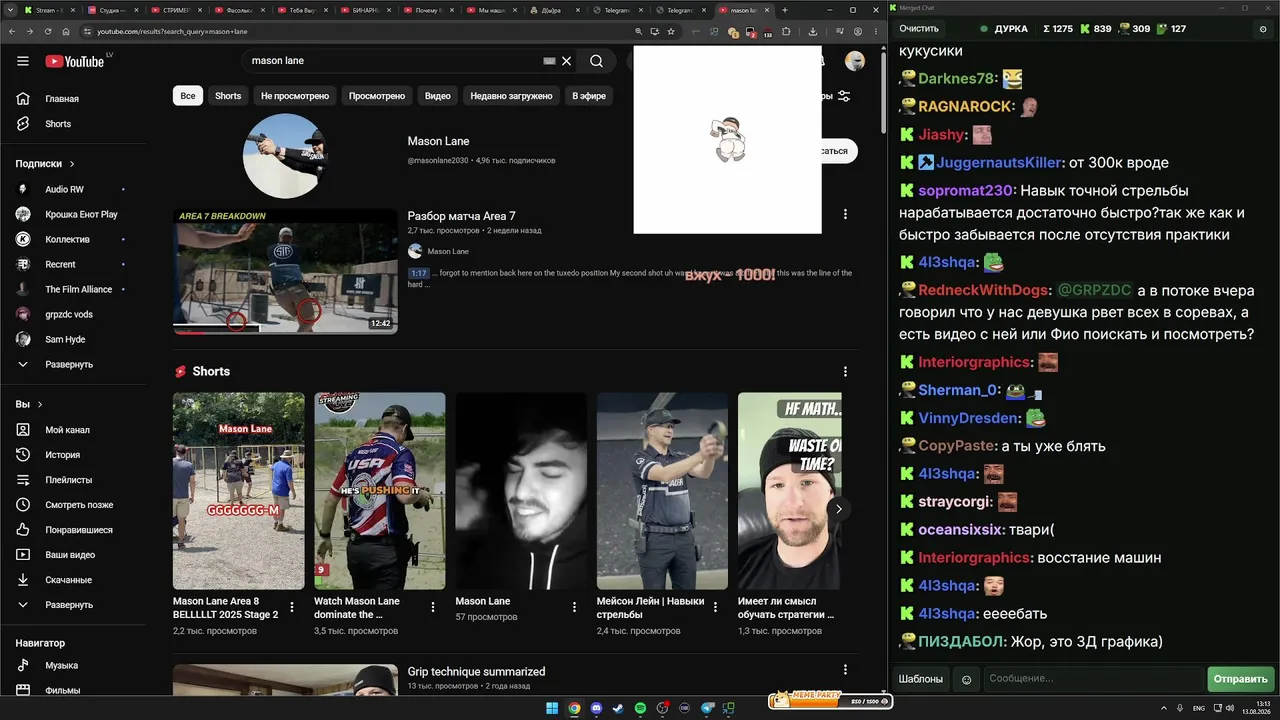Viewport: 1280px width, 720px height.
Task: Open the Mason Lane channel avatar
Action: [x=285, y=156]
